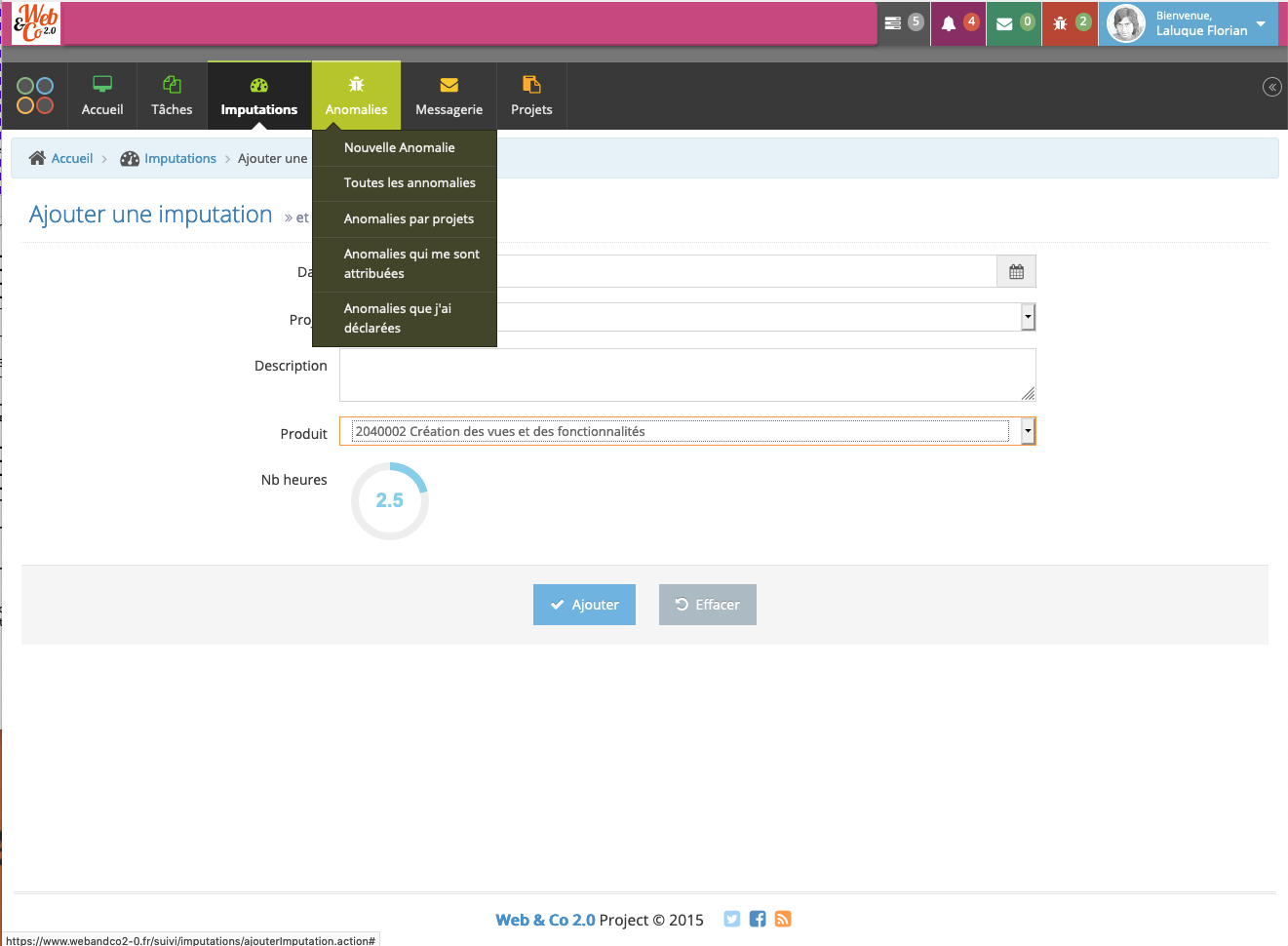Open the Produit dropdown list
The image size is (1288, 946).
pos(687,431)
